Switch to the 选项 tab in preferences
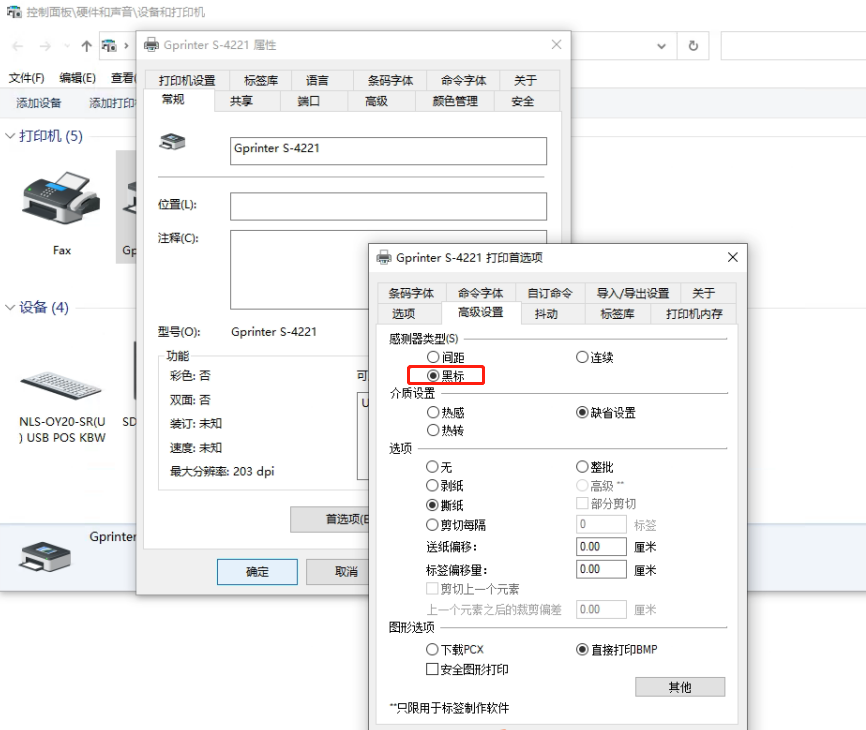Image resolution: width=866 pixels, height=730 pixels. tap(404, 314)
